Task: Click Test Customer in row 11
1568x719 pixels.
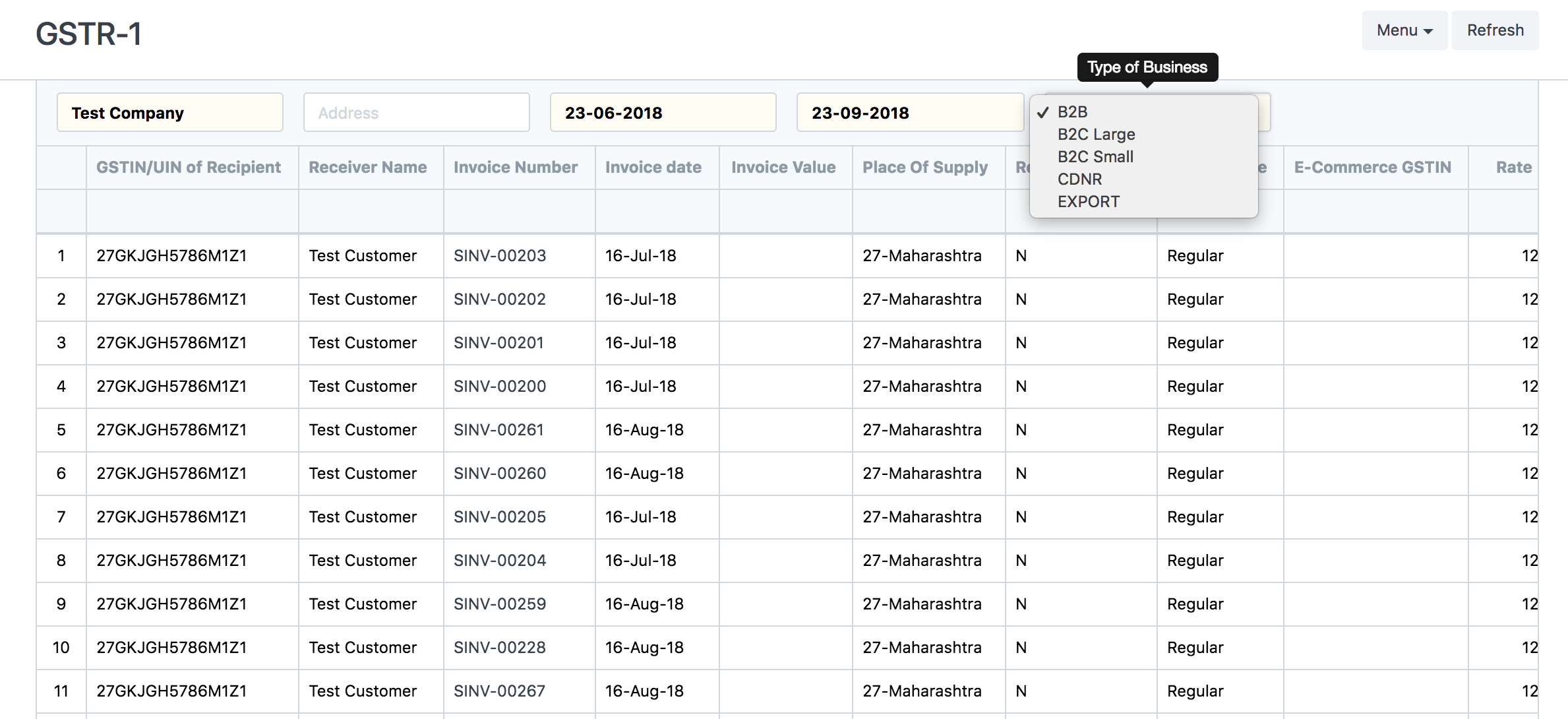Action: click(x=363, y=691)
